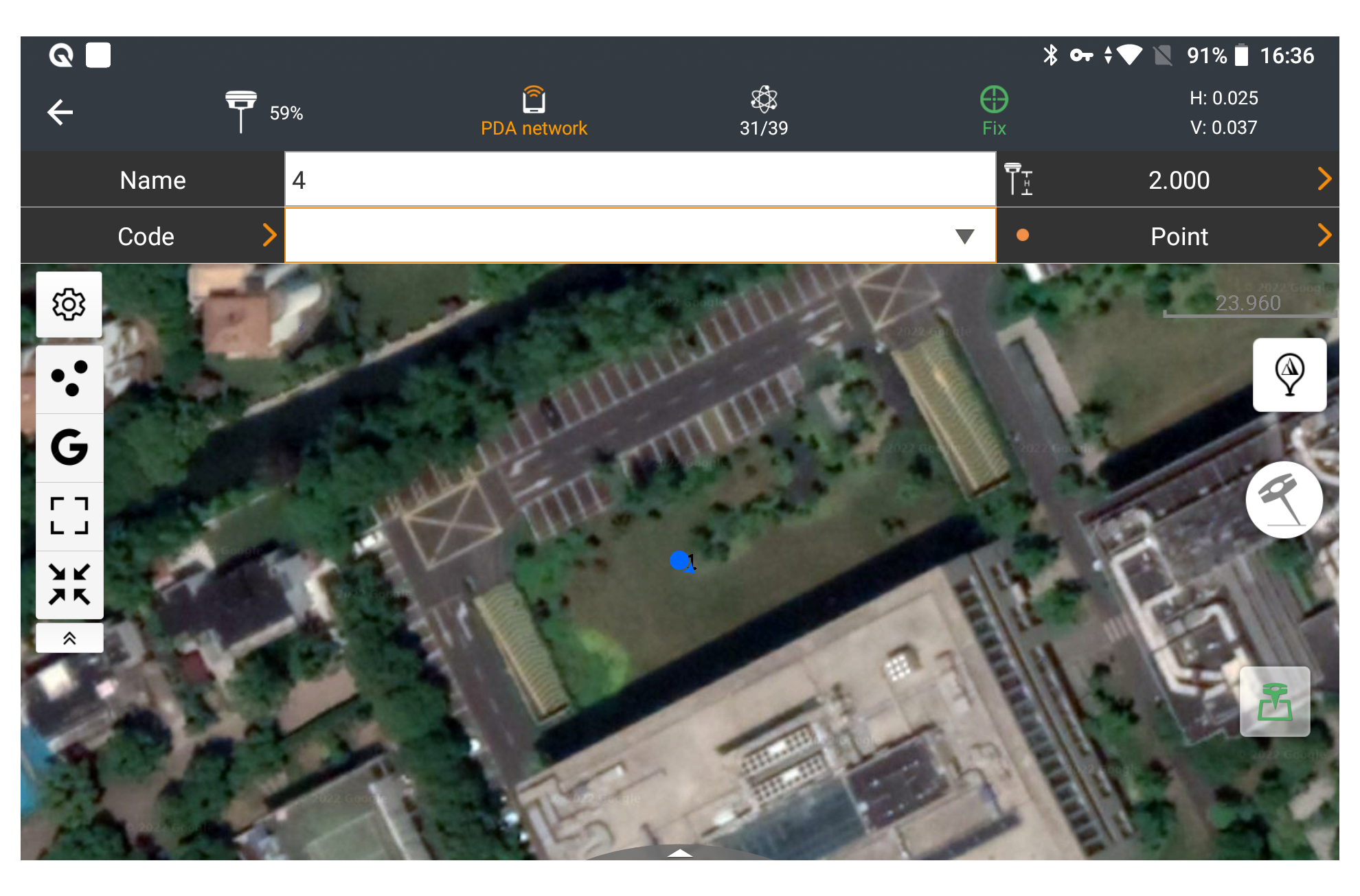Change the antenna height 2.000
Viewport: 1360px width, 896px height.
[x=1178, y=180]
